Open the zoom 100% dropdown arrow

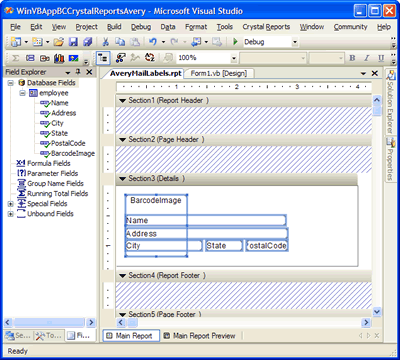234,58
